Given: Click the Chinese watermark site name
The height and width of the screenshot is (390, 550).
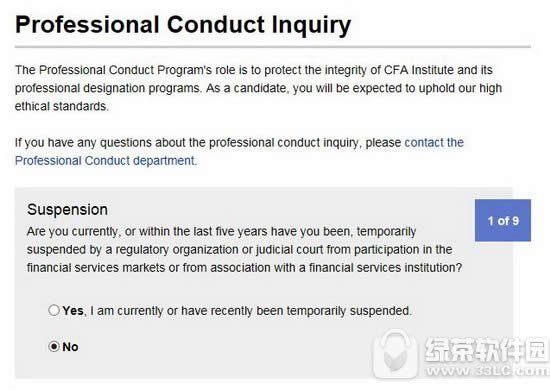Looking at the screenshot, I should (487, 349).
